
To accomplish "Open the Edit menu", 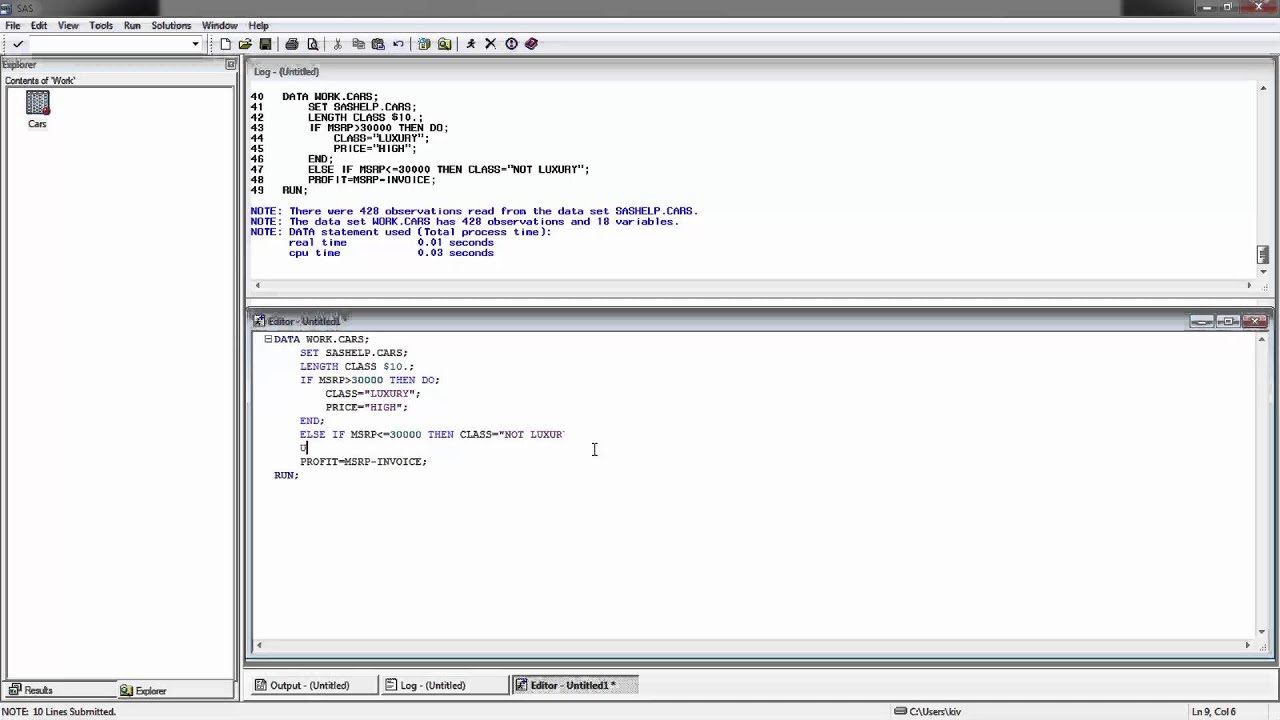I will click(x=39, y=25).
